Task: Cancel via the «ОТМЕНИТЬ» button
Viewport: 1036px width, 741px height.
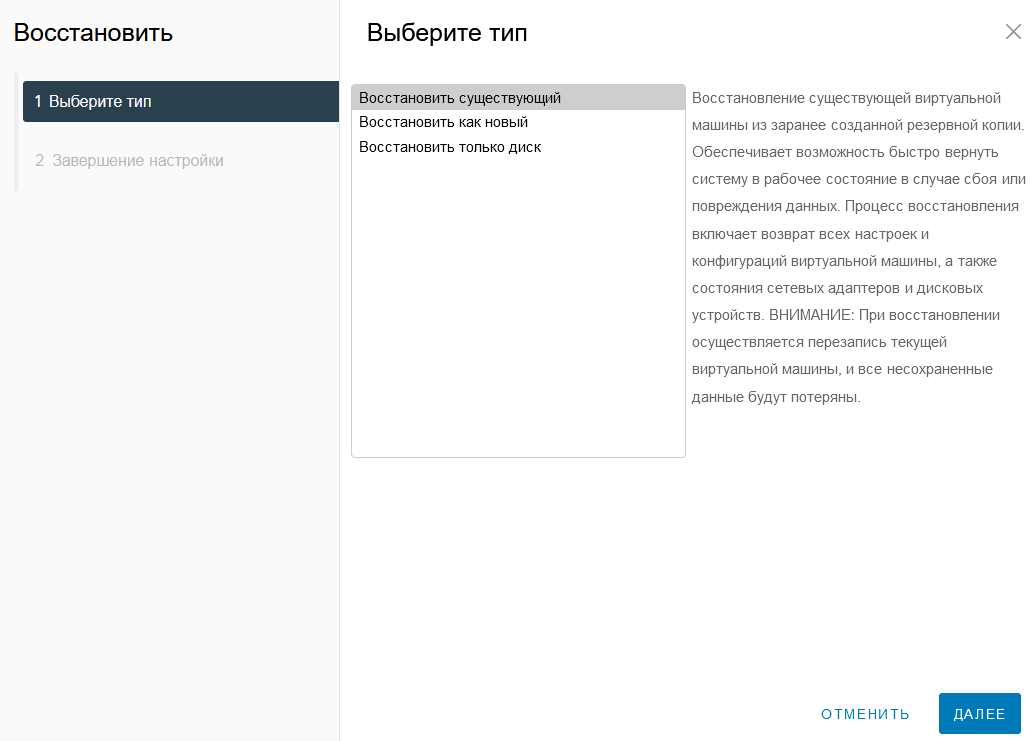Action: [865, 714]
